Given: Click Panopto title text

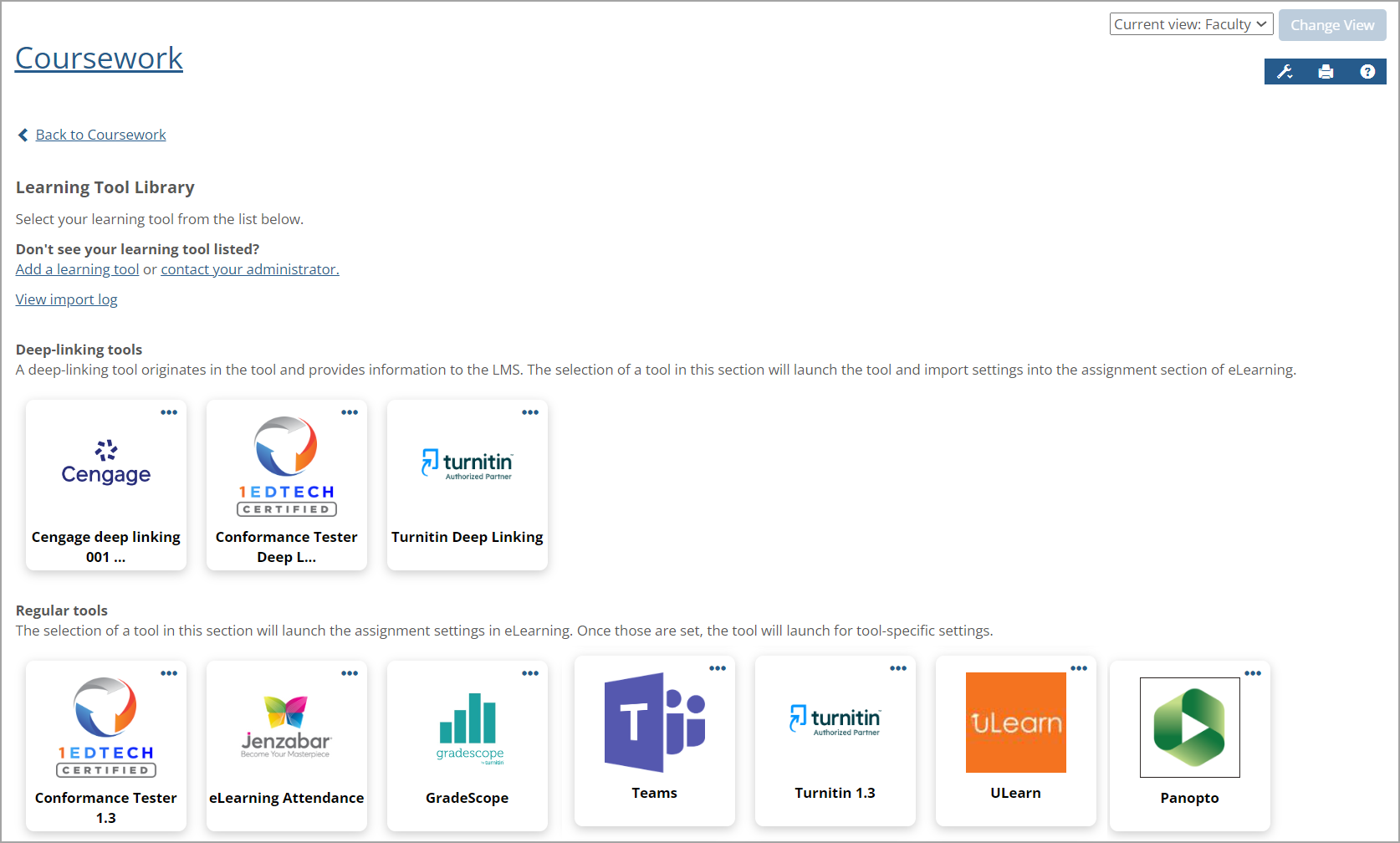Looking at the screenshot, I should (1190, 798).
